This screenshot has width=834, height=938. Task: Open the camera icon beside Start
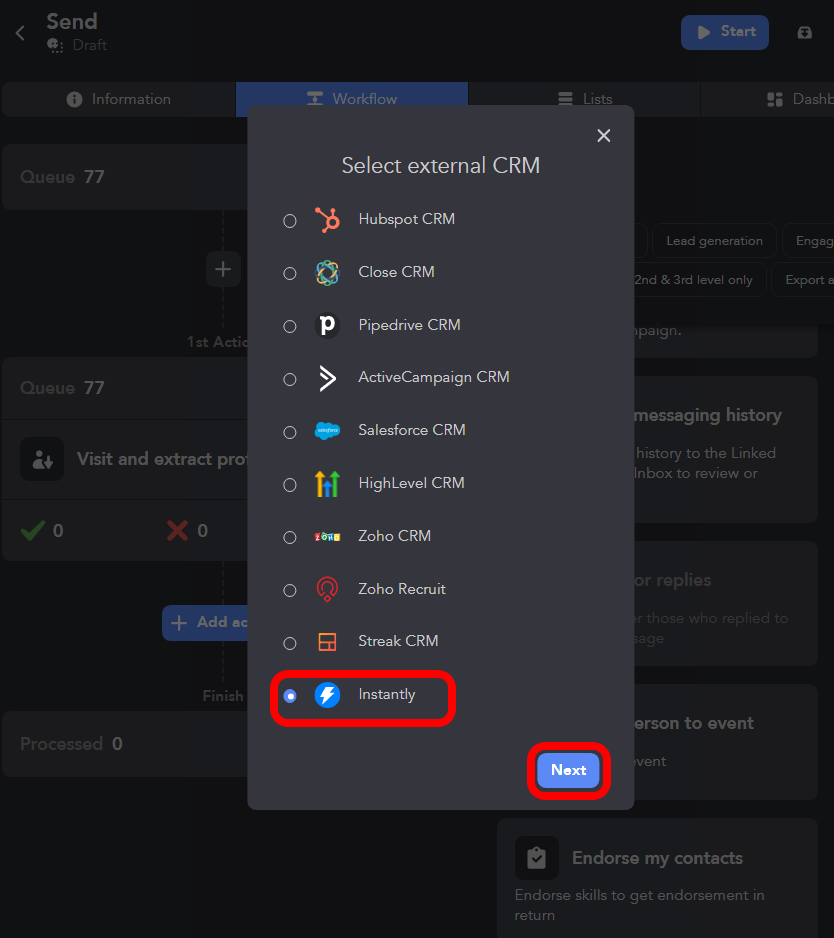(x=805, y=32)
